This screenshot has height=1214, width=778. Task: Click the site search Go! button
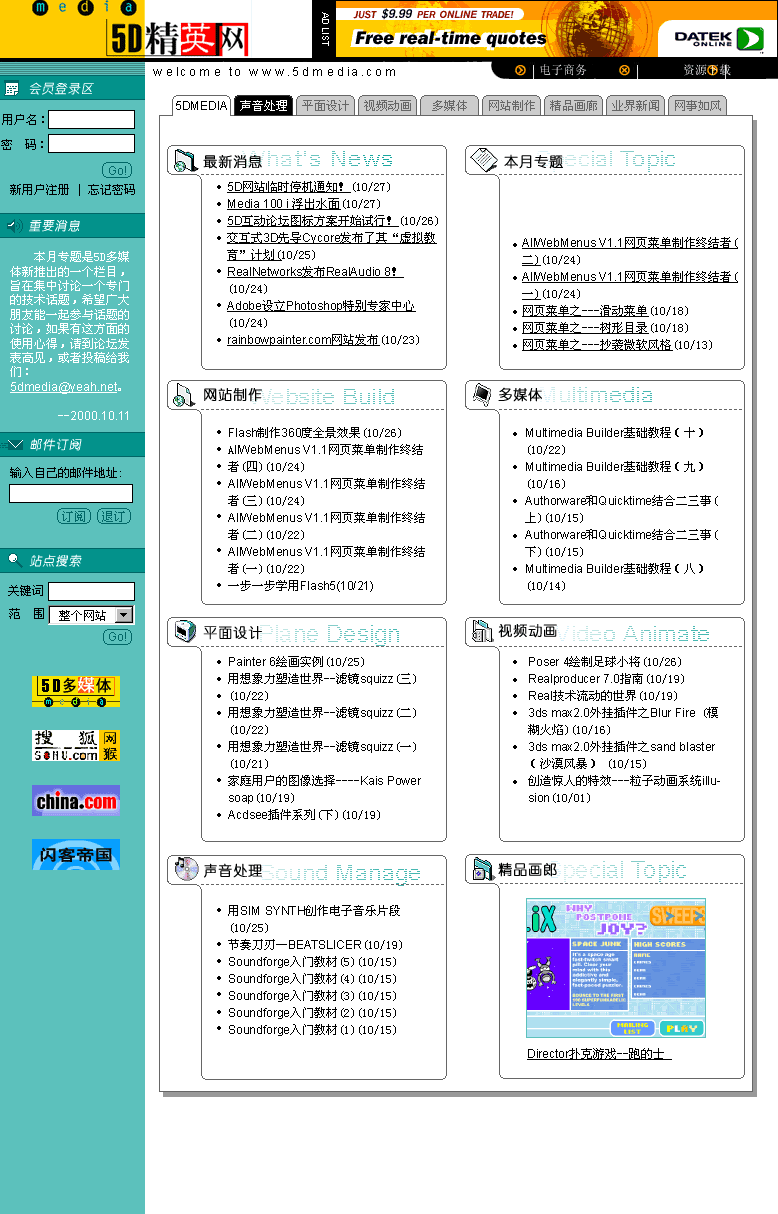tap(118, 637)
